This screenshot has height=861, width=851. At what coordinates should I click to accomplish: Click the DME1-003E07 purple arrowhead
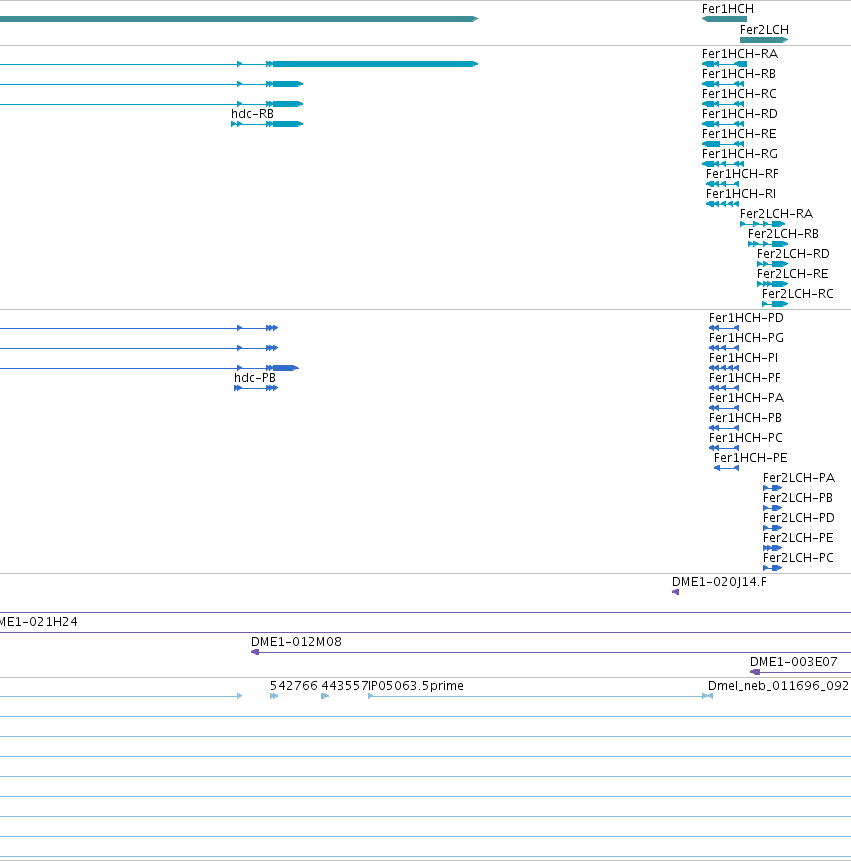pyautogui.click(x=755, y=672)
